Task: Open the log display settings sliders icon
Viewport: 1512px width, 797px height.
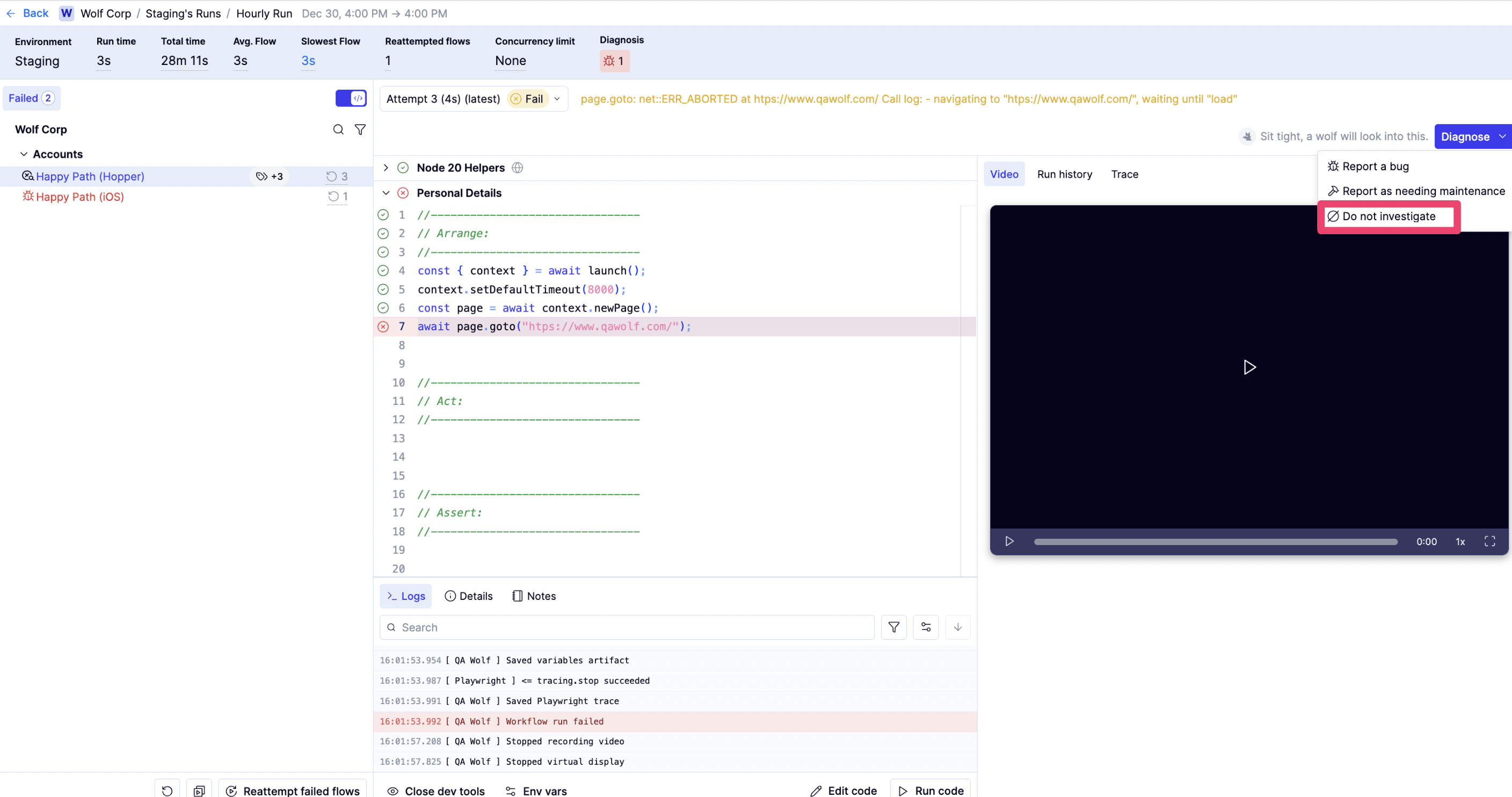Action: [926, 627]
